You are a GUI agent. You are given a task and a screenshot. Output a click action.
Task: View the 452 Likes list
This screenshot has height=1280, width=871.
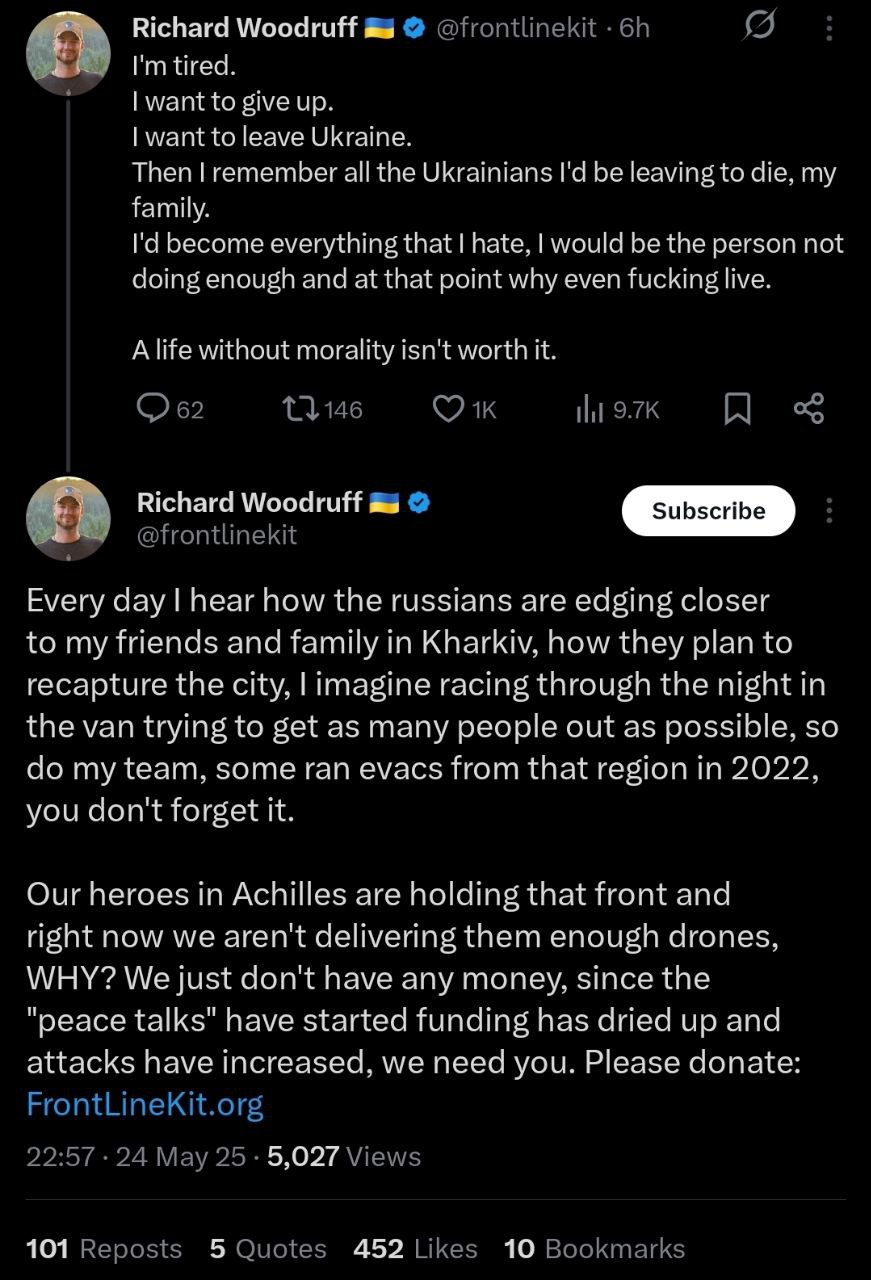pos(415,1249)
